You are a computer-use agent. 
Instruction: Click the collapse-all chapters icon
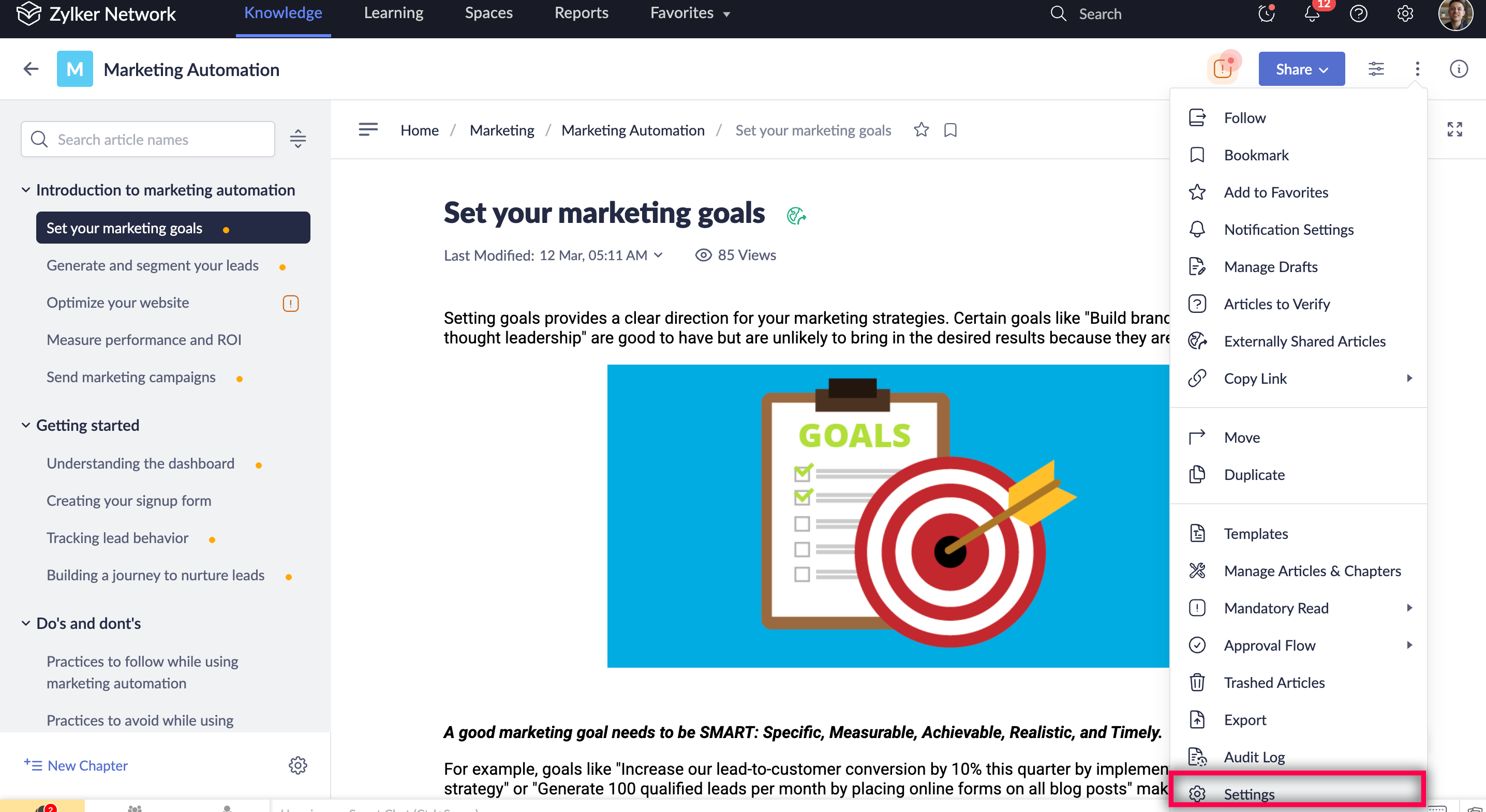(298, 139)
